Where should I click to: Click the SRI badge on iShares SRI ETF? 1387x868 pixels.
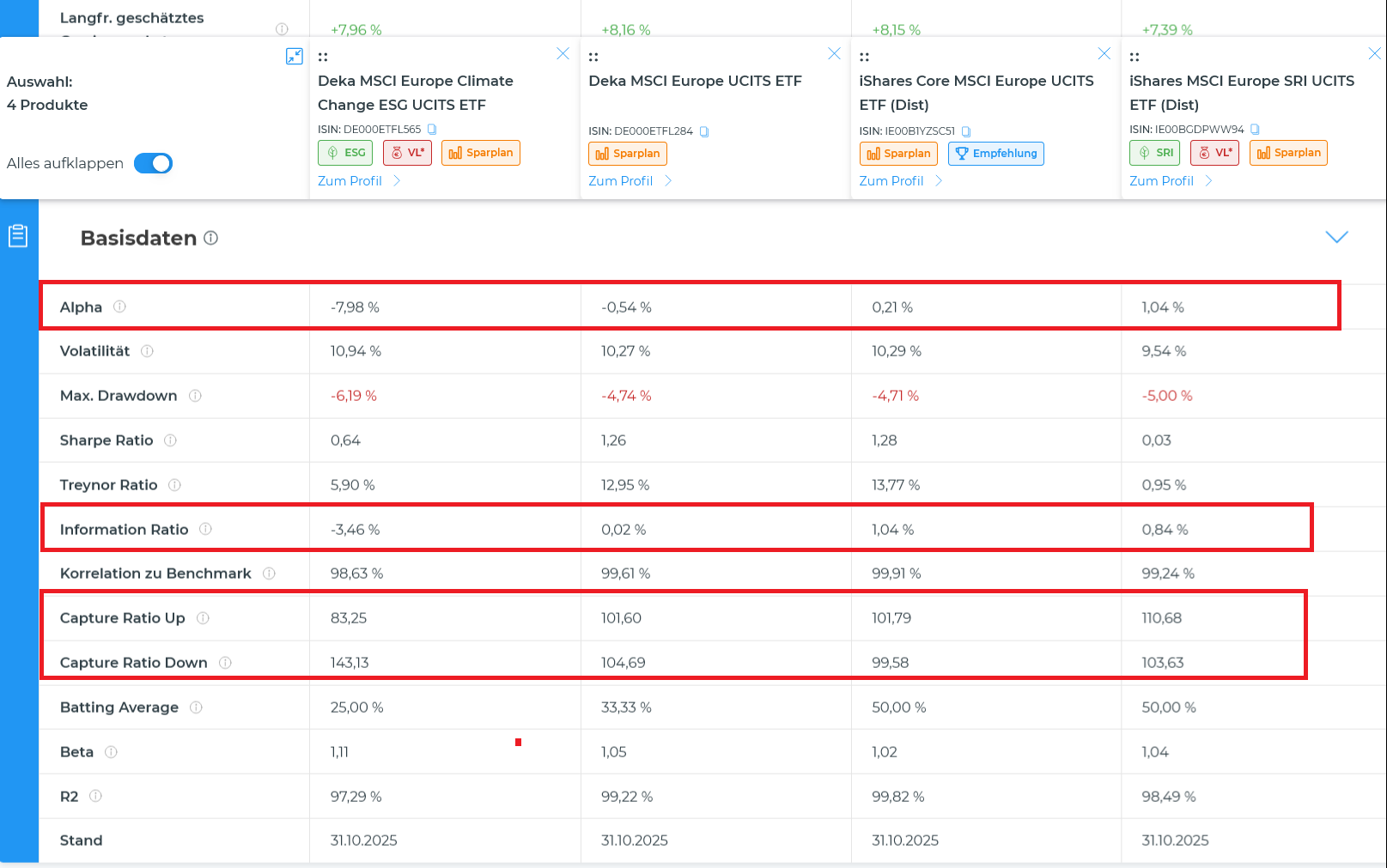click(x=1154, y=153)
